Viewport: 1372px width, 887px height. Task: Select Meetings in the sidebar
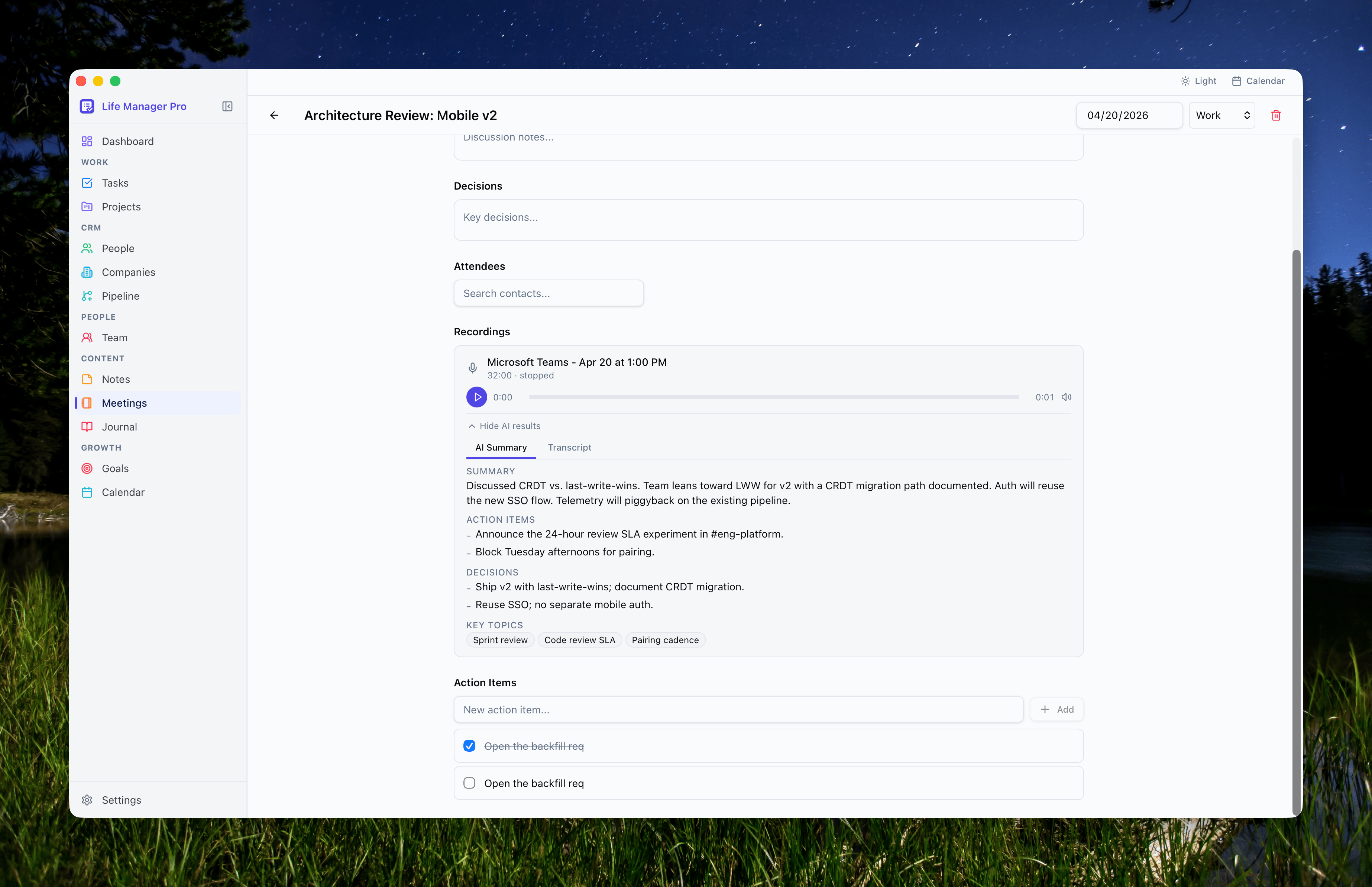click(158, 403)
